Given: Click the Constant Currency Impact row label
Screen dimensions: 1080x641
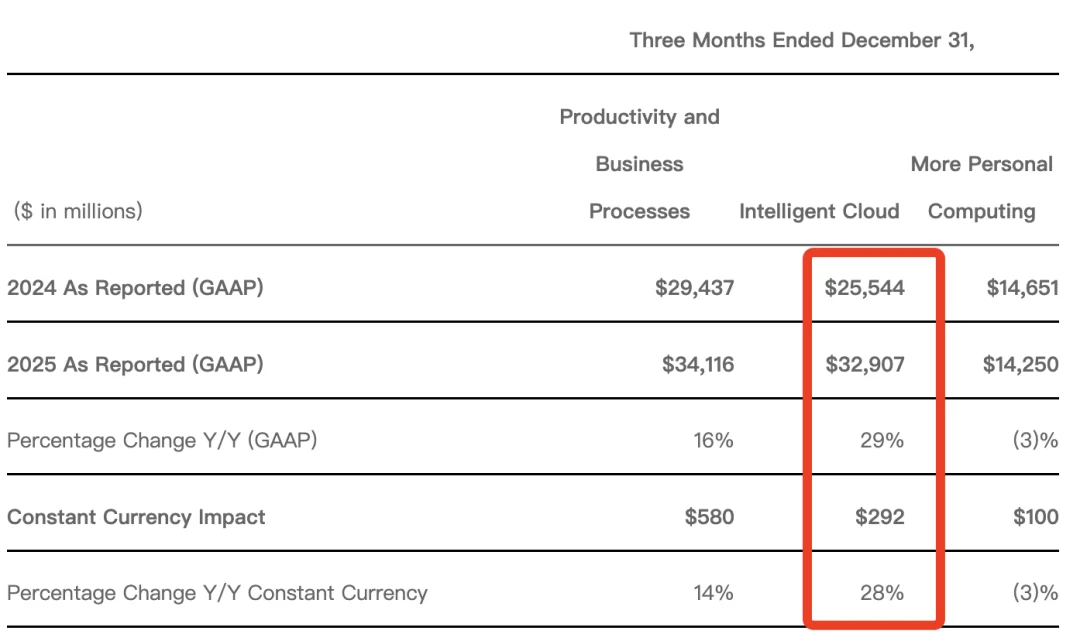Looking at the screenshot, I should point(136,517).
